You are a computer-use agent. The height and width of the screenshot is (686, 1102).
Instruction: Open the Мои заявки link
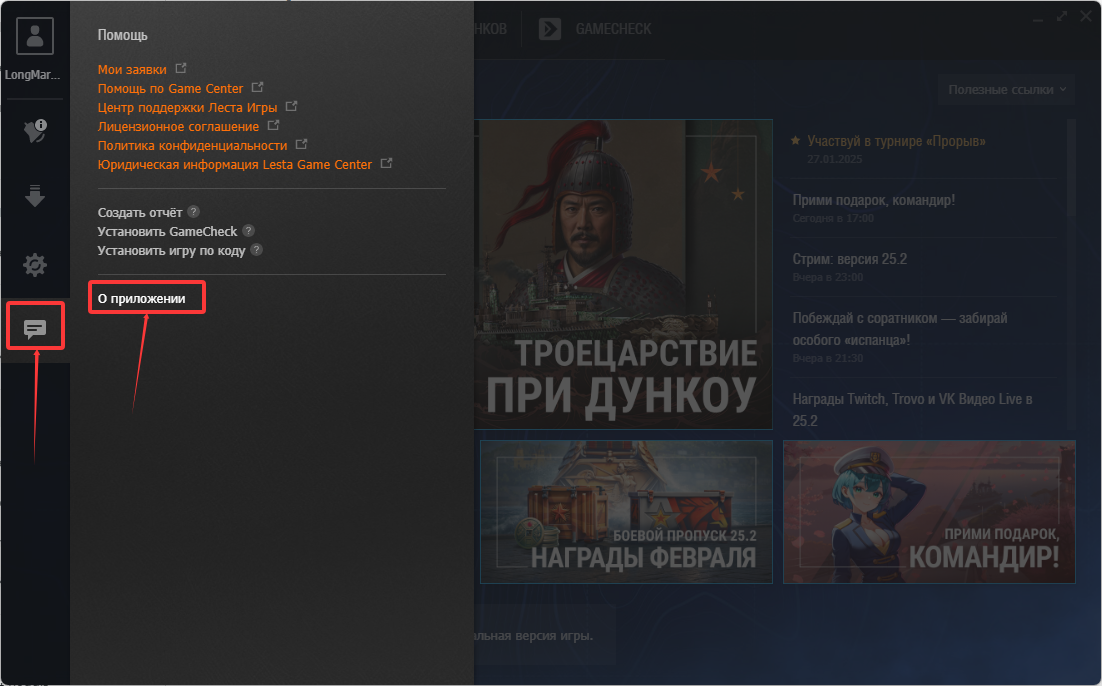(132, 70)
